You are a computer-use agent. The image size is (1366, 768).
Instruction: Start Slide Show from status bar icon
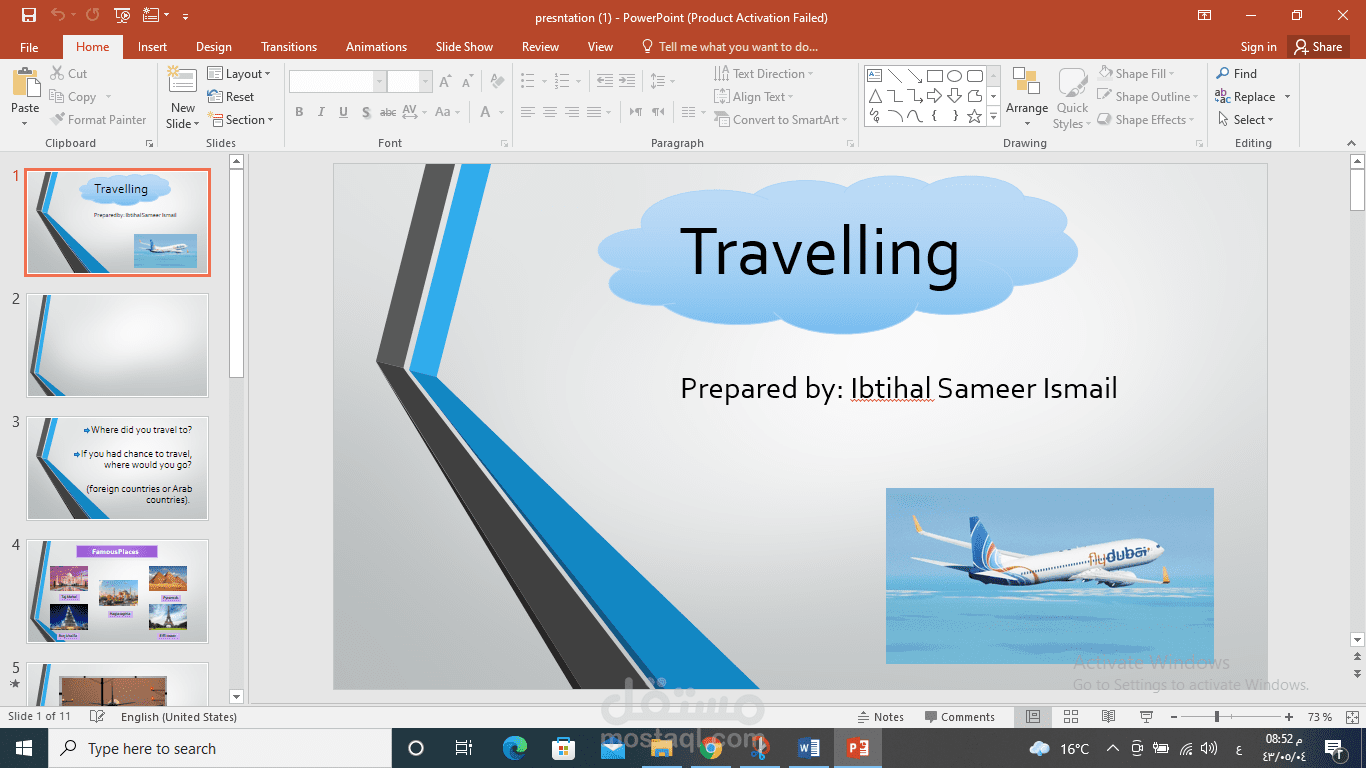[1146, 717]
